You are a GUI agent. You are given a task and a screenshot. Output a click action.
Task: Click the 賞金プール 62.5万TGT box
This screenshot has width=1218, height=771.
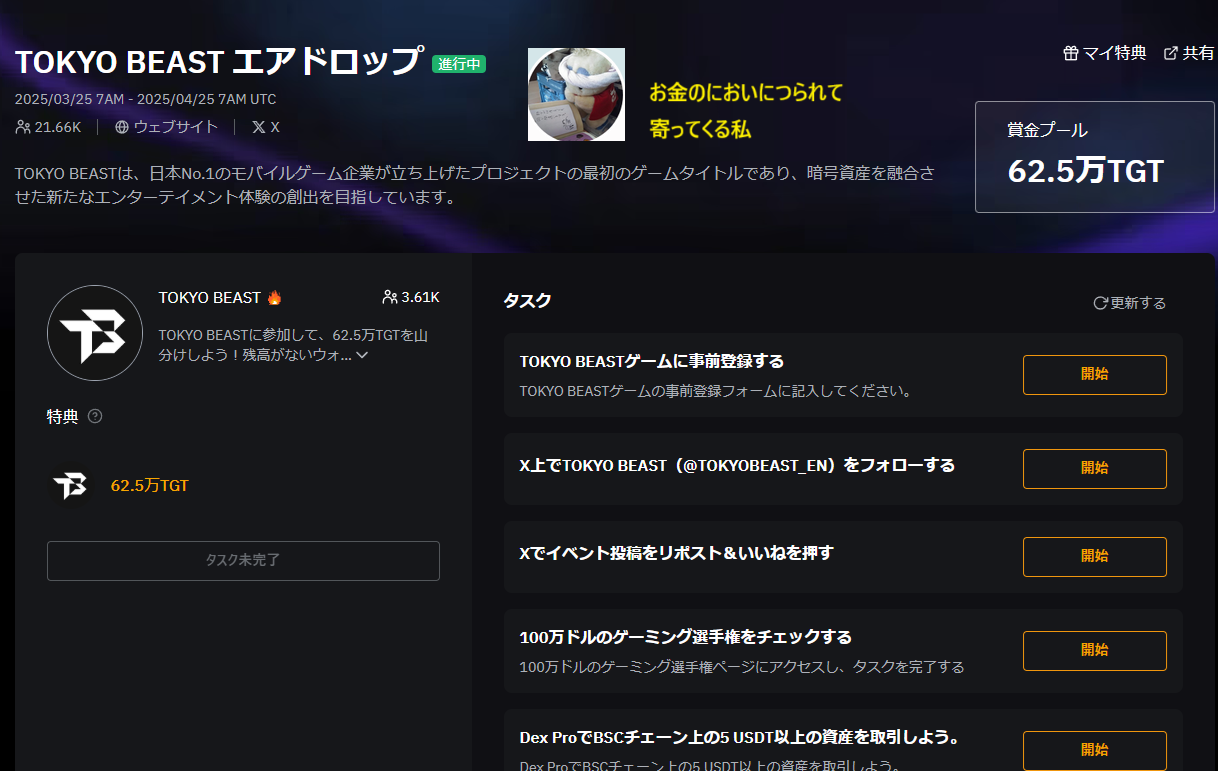[x=1094, y=157]
